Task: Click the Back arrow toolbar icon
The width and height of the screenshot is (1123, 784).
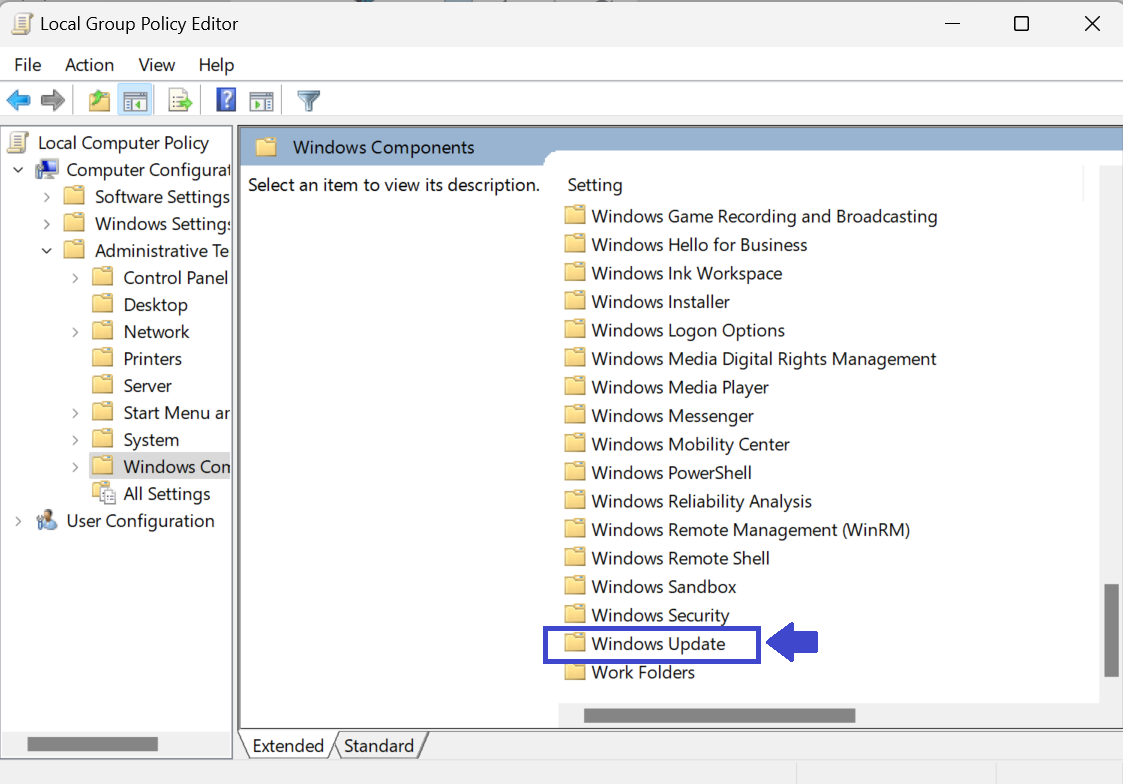Action: [18, 100]
